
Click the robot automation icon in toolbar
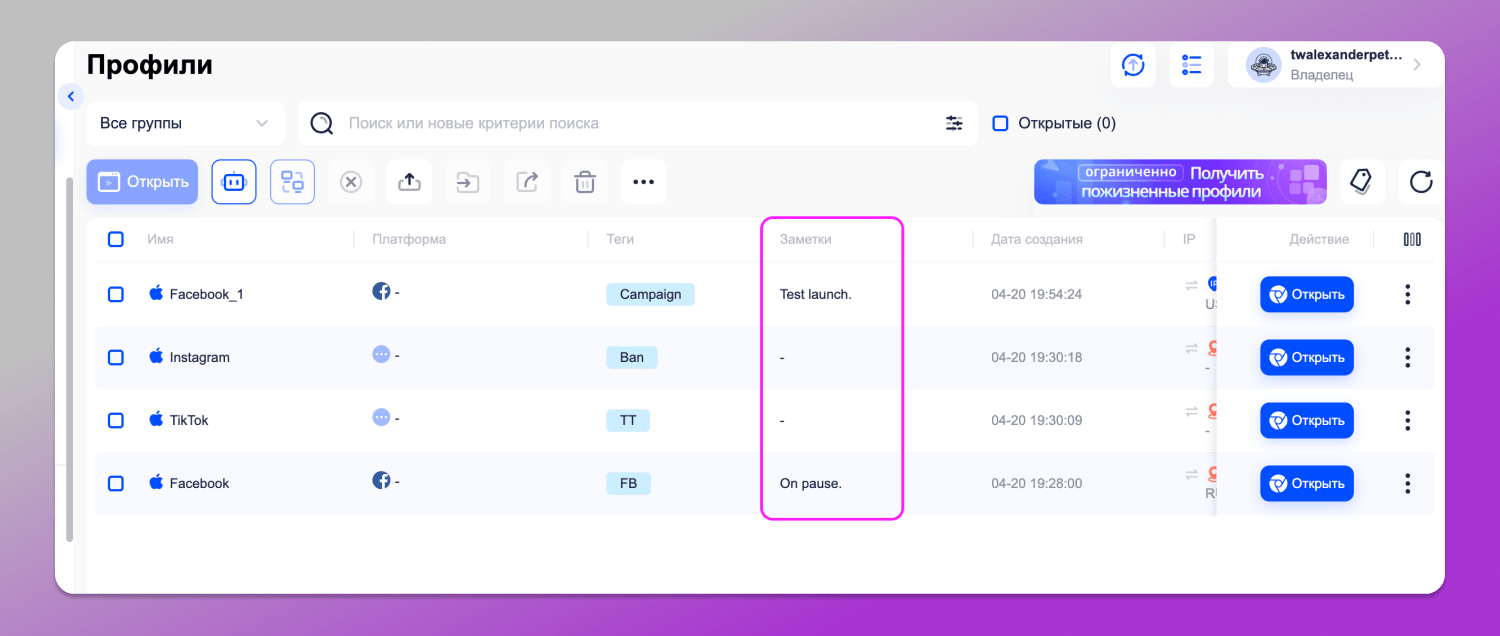coord(233,182)
